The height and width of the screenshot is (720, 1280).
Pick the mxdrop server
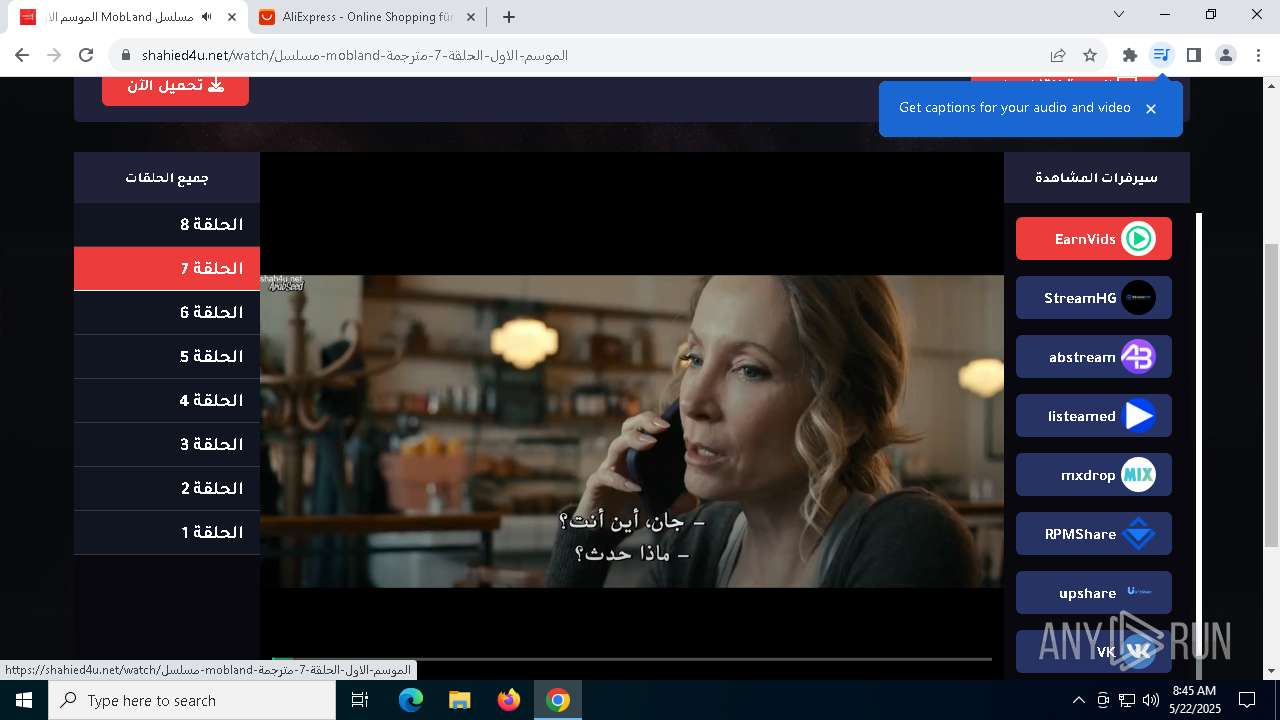pos(1093,475)
